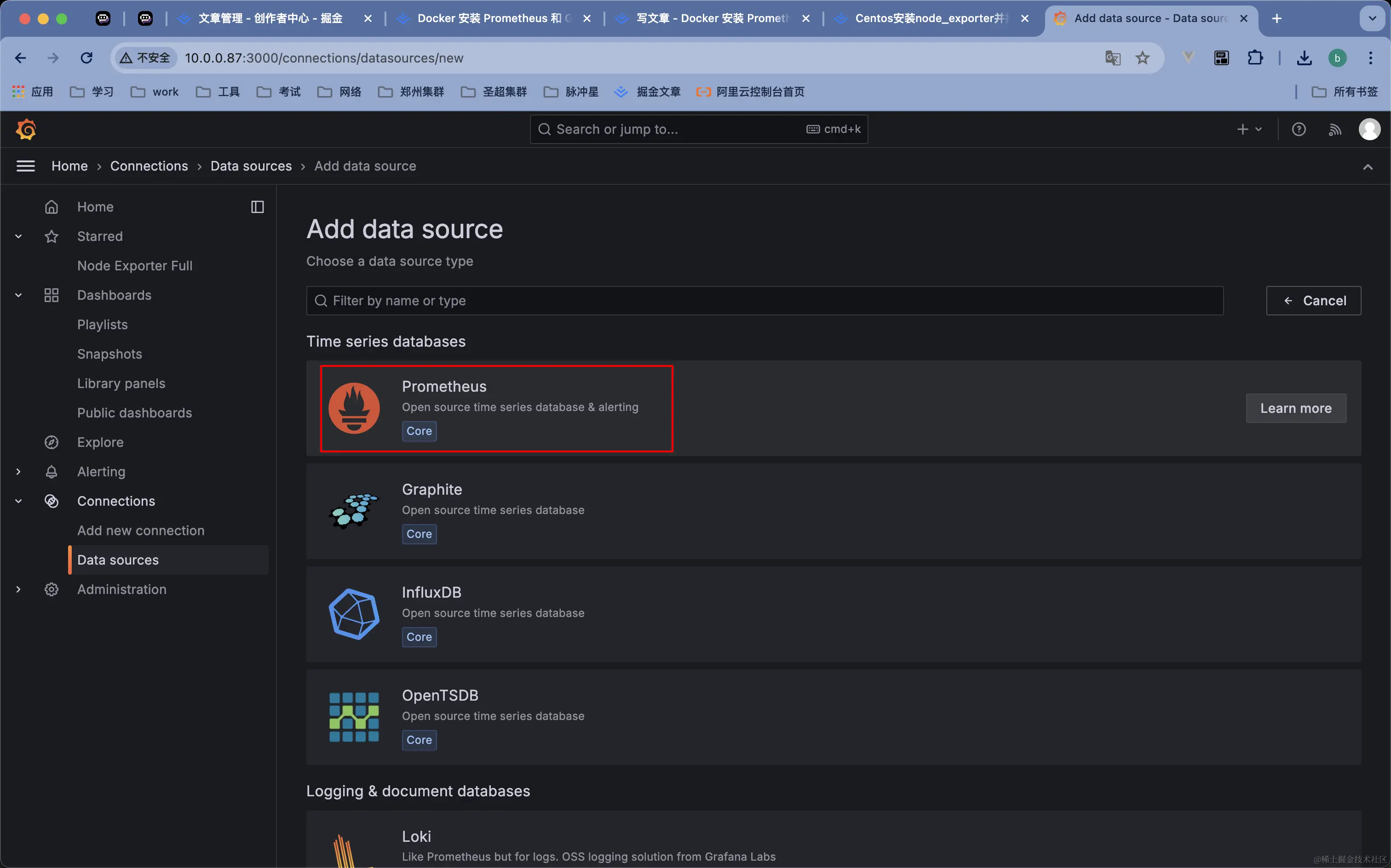Select the OpenTSDB data source
The height and width of the screenshot is (868, 1391).
click(833, 717)
